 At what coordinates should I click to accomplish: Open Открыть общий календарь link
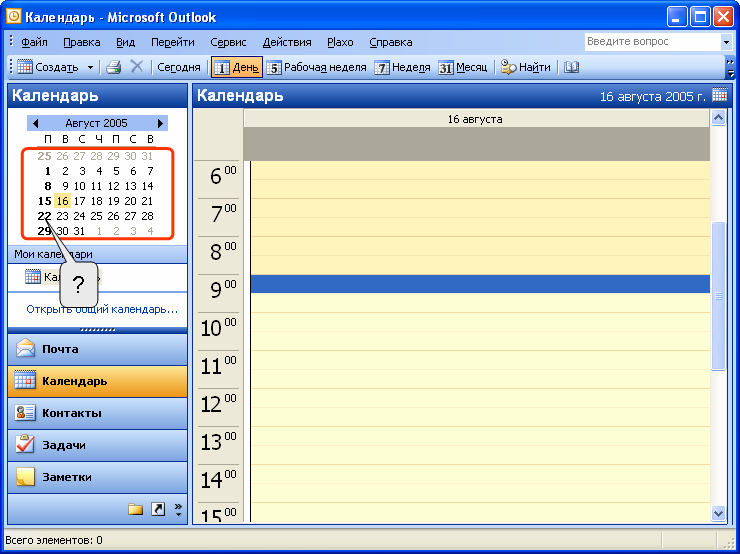(x=102, y=309)
